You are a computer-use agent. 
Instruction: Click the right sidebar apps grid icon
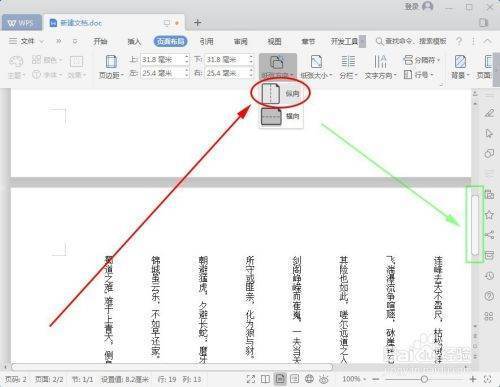click(489, 316)
